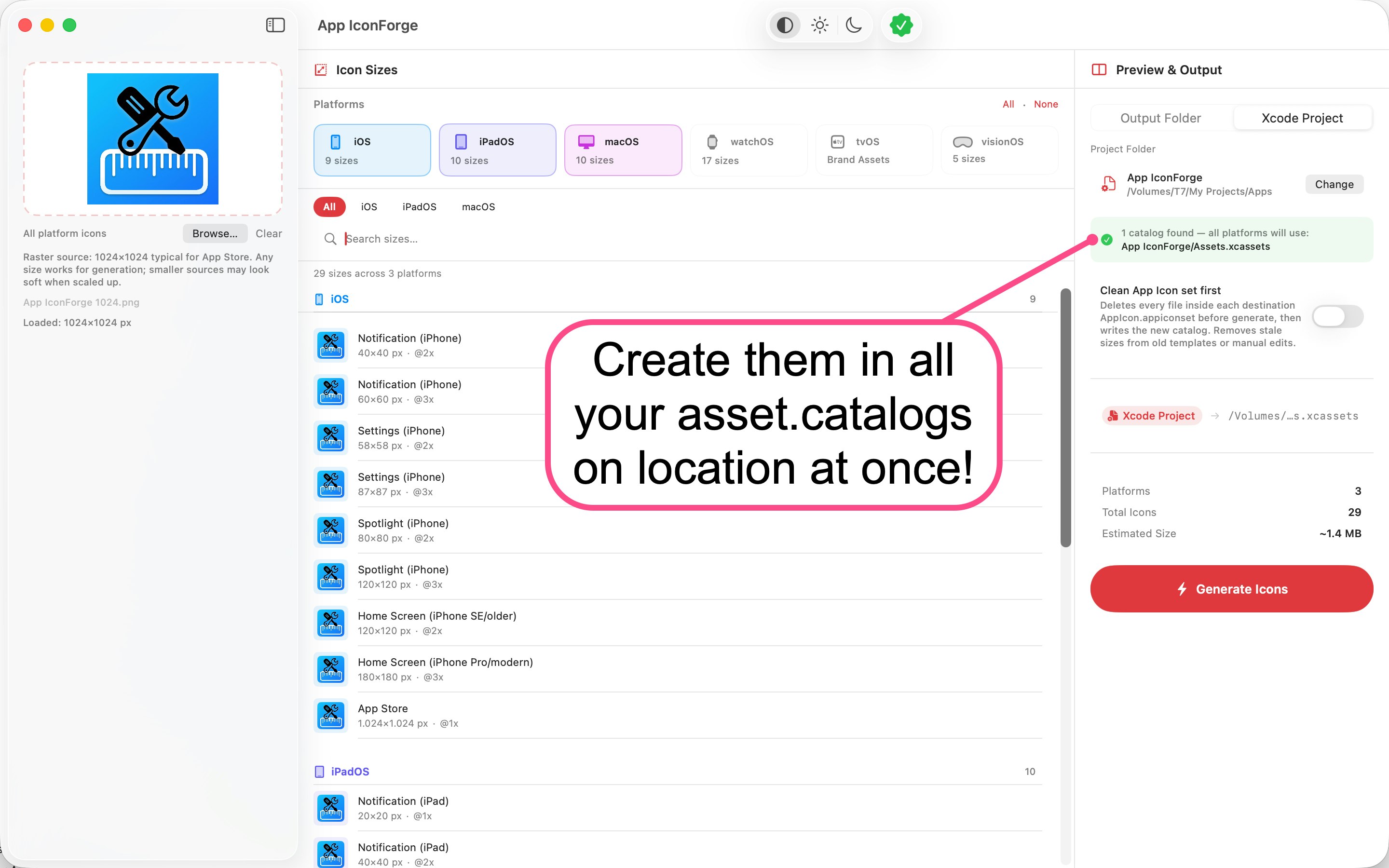1389x868 pixels.
Task: Click the 29 sizes across 3 platforms text
Action: tap(377, 274)
